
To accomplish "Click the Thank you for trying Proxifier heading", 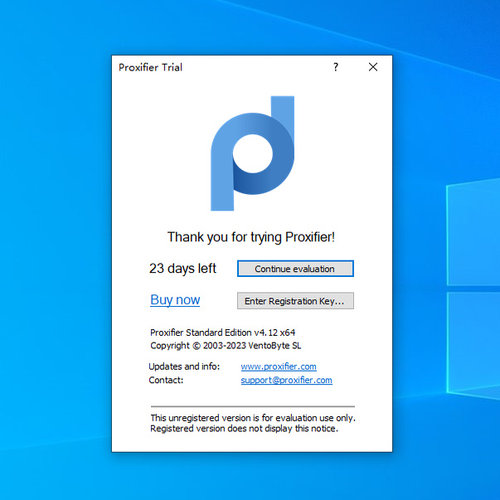I will (x=251, y=237).
